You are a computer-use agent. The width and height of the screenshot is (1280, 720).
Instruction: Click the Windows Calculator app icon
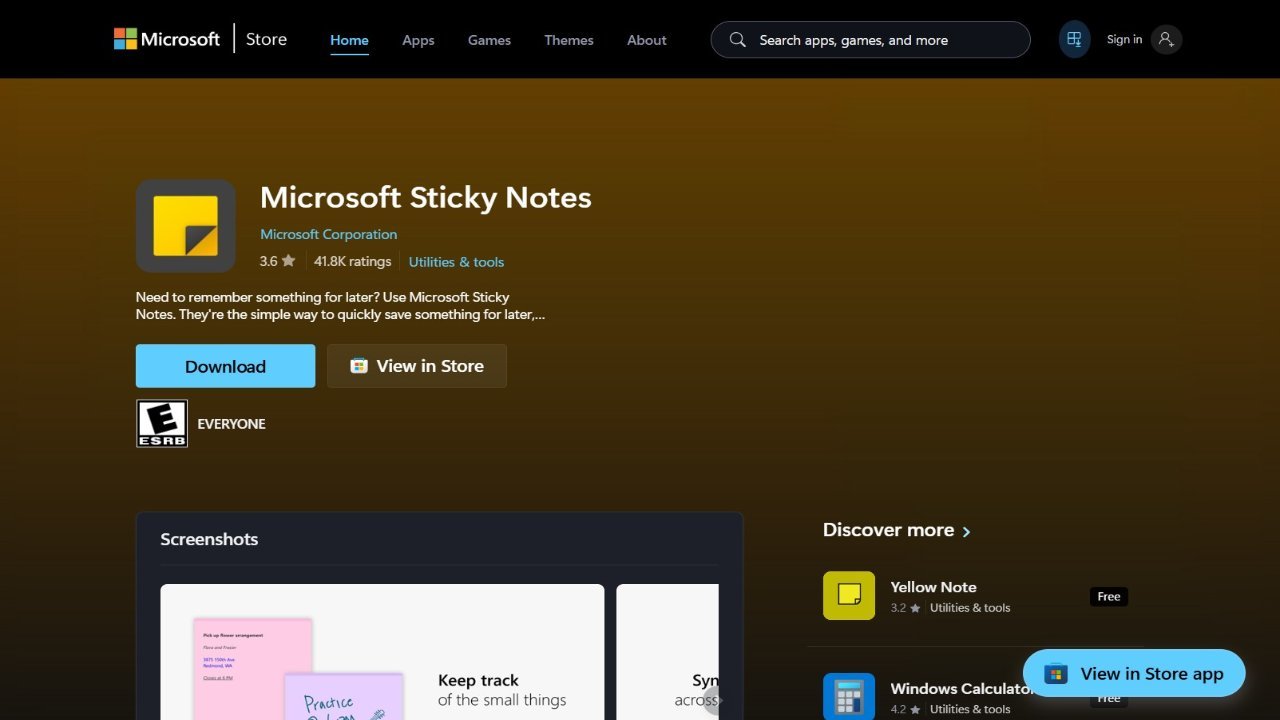tap(849, 697)
